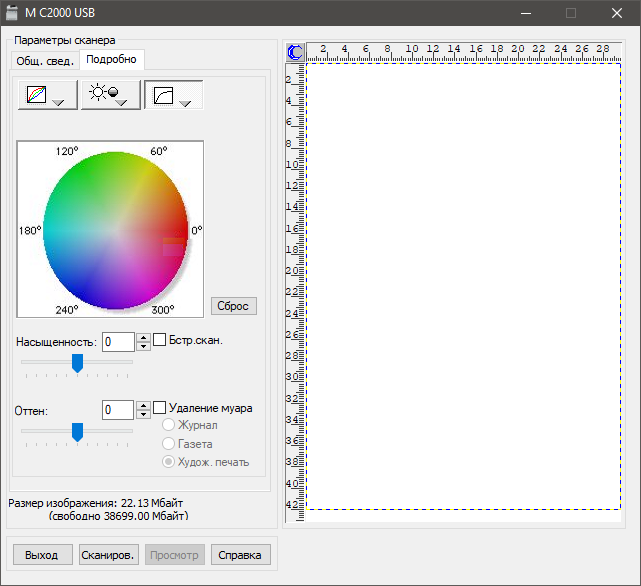
Task: Increase Оттен value with the up arrow
Action: click(144, 404)
